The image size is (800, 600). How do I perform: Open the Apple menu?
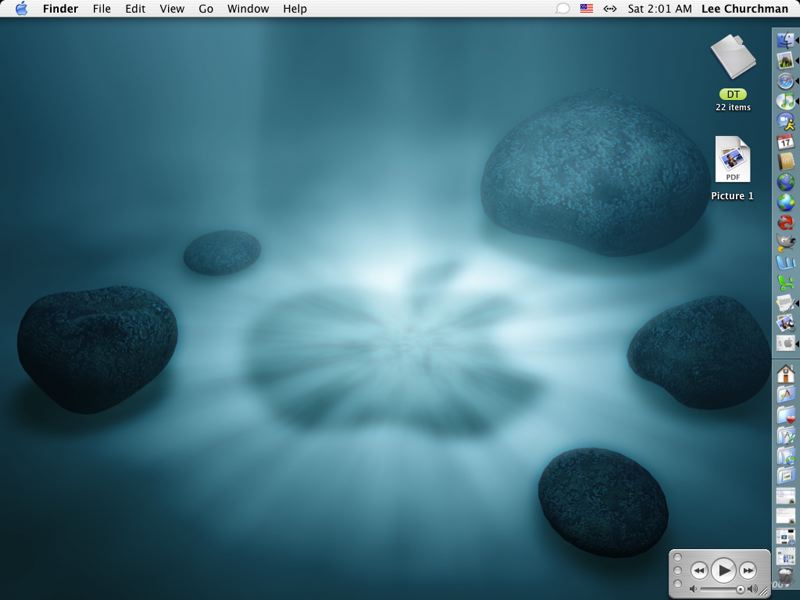[21, 9]
